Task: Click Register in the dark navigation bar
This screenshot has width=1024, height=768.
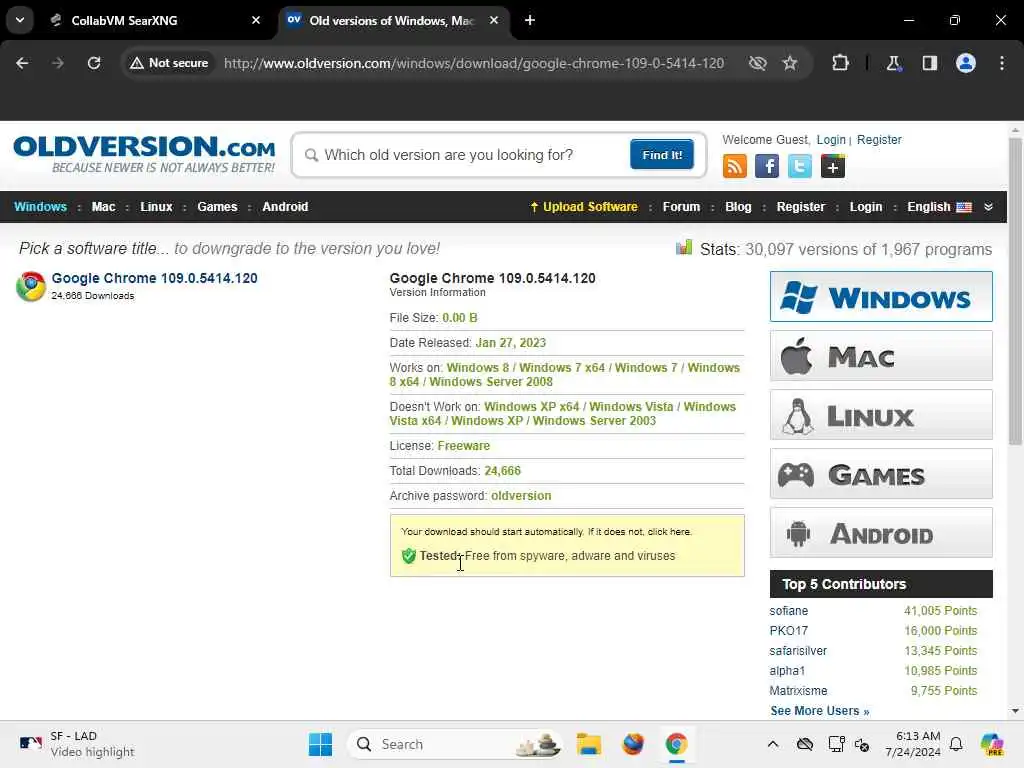Action: pos(801,206)
